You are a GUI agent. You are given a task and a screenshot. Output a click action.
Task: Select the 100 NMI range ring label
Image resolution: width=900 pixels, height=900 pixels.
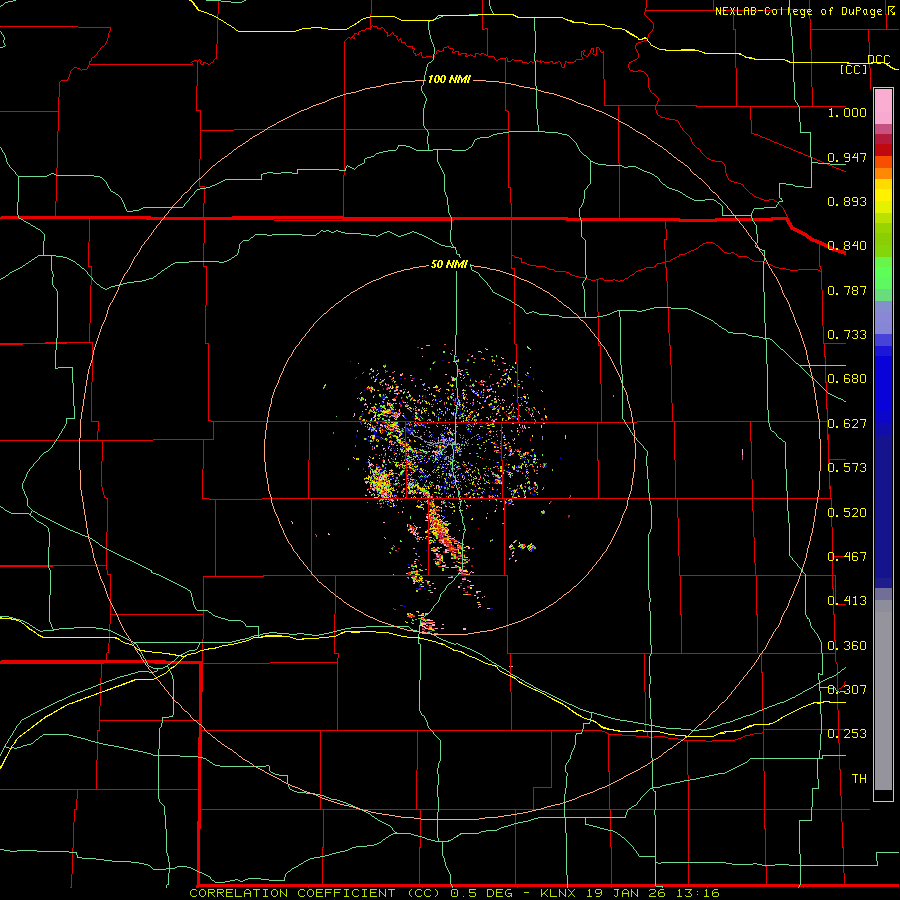coord(449,79)
